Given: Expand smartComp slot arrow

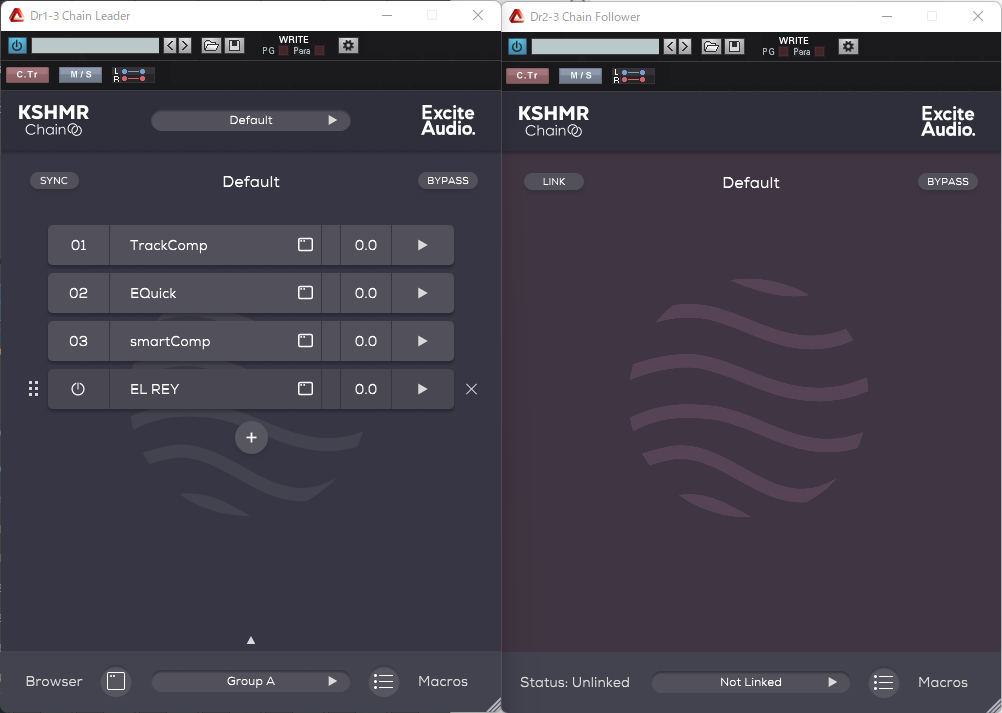Looking at the screenshot, I should (422, 341).
